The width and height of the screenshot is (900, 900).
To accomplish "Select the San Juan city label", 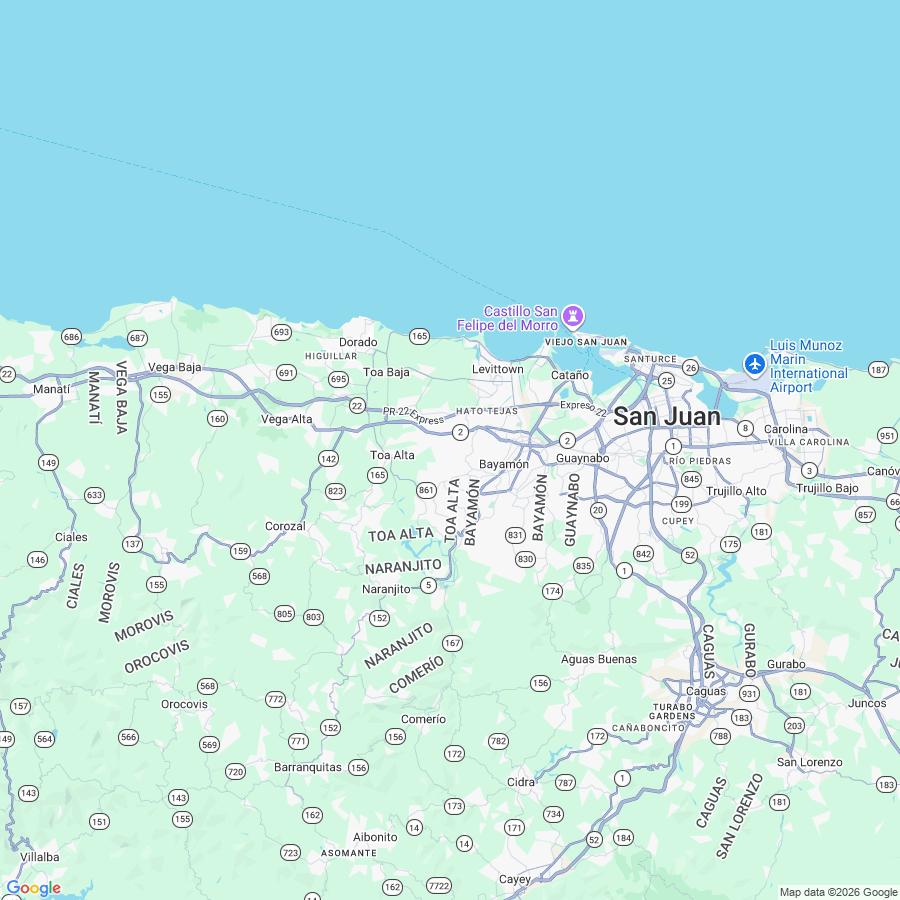I will pyautogui.click(x=667, y=417).
